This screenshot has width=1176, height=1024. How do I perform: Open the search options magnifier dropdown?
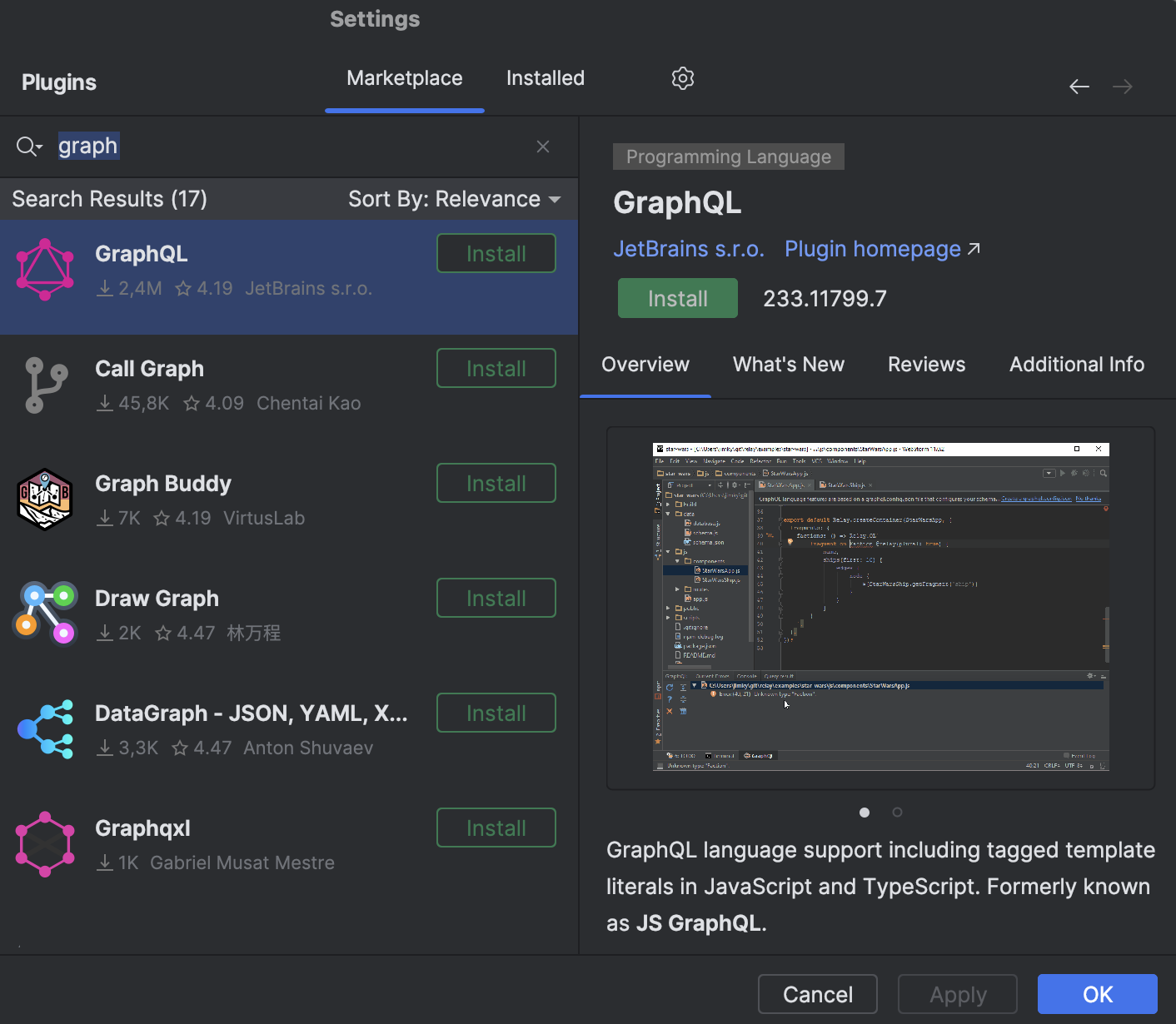pyautogui.click(x=28, y=146)
